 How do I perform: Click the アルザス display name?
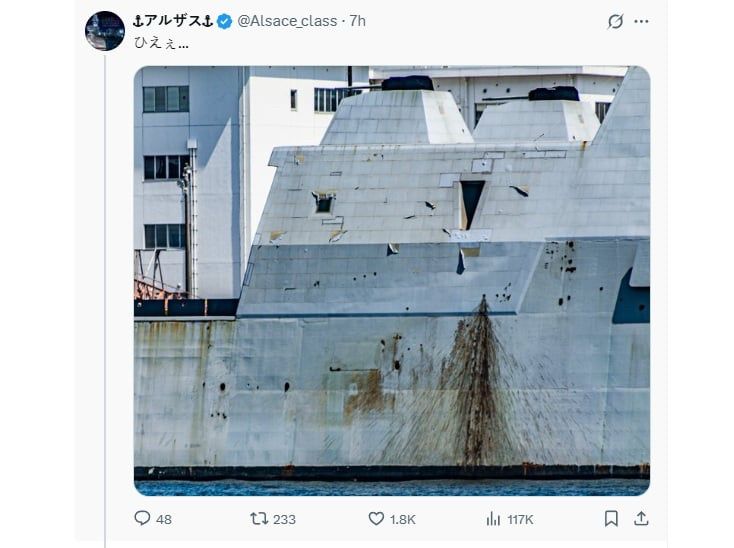[x=173, y=21]
